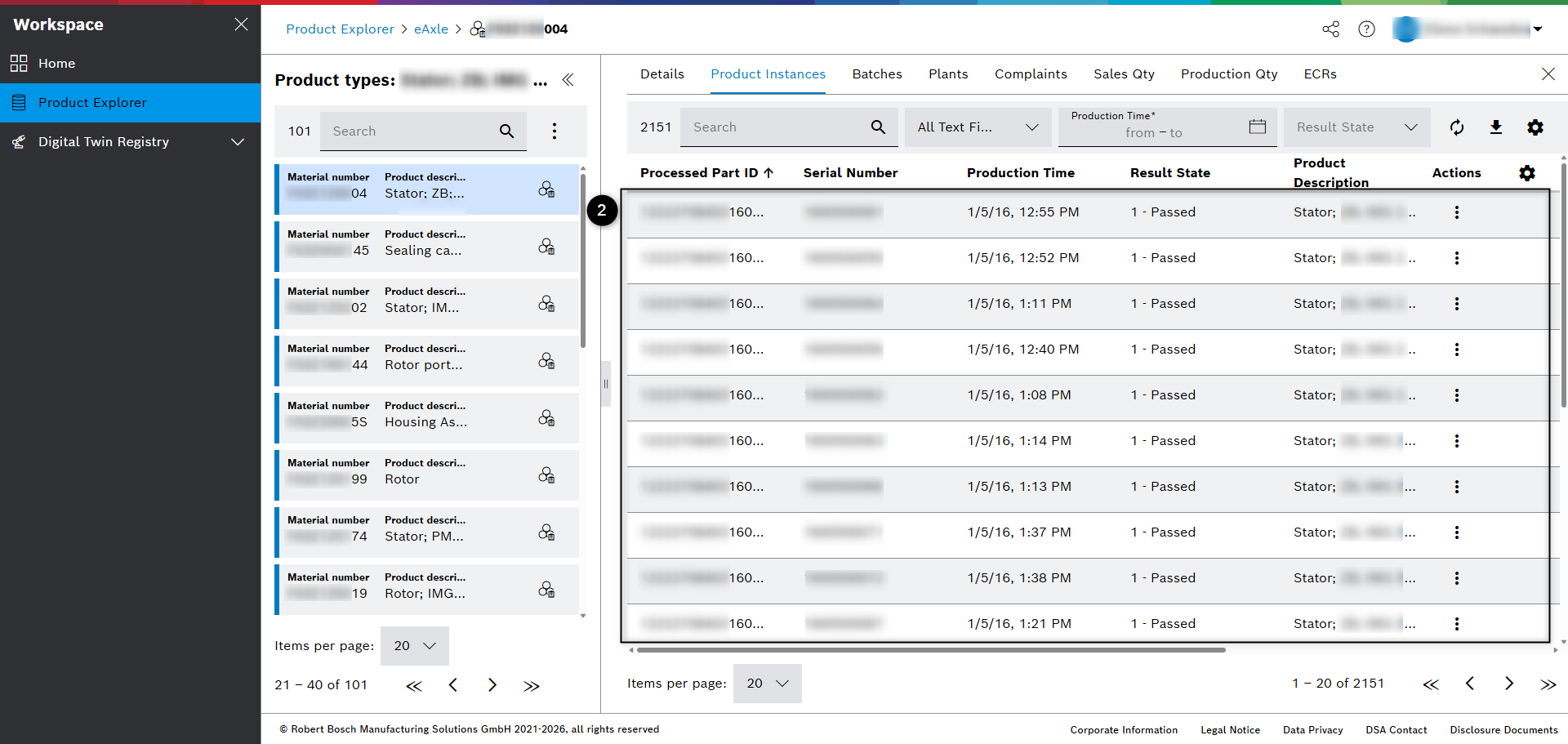Open product icon for Rotor port... row

pos(546,361)
